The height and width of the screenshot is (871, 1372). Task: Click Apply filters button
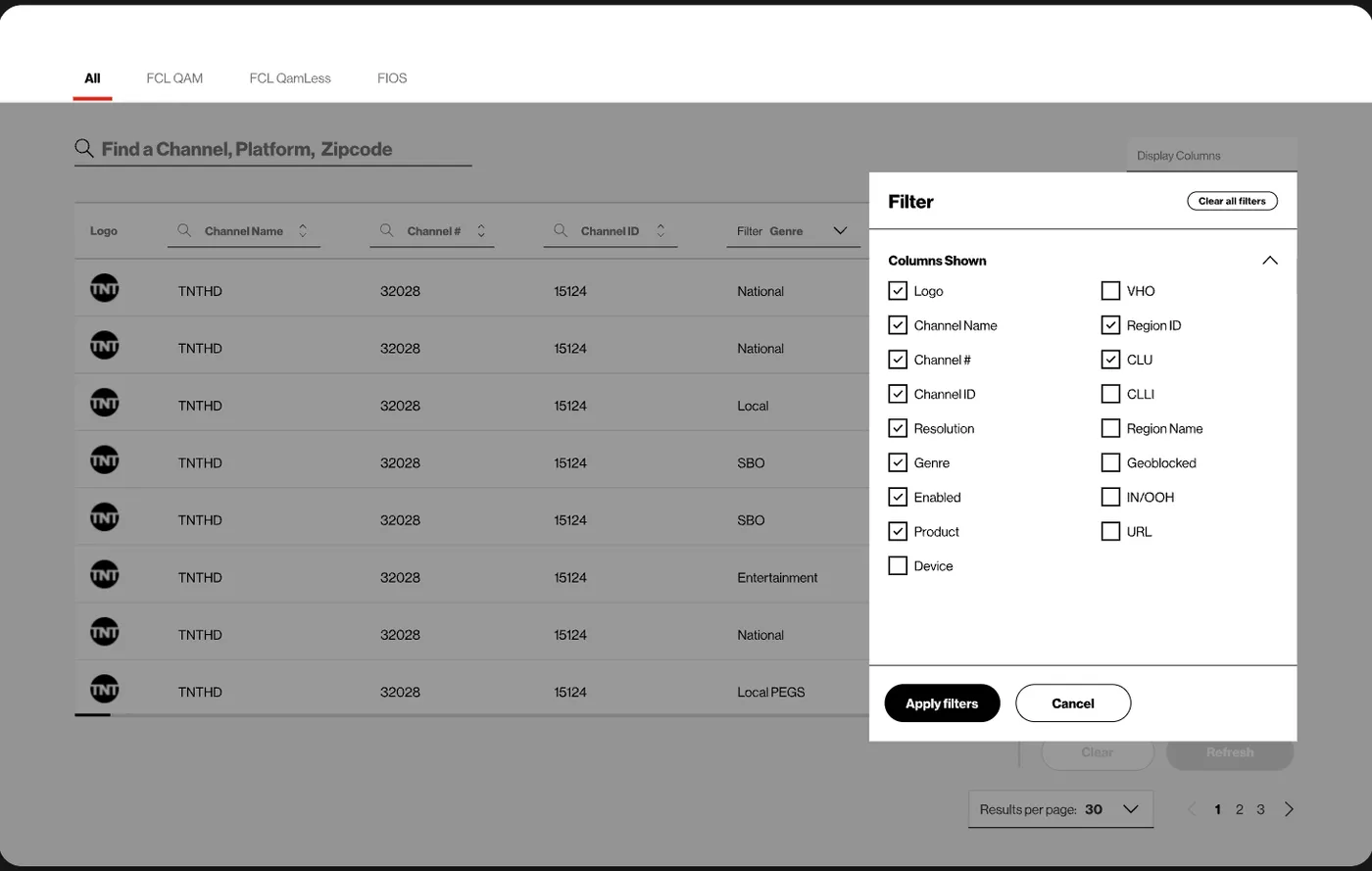pos(942,703)
